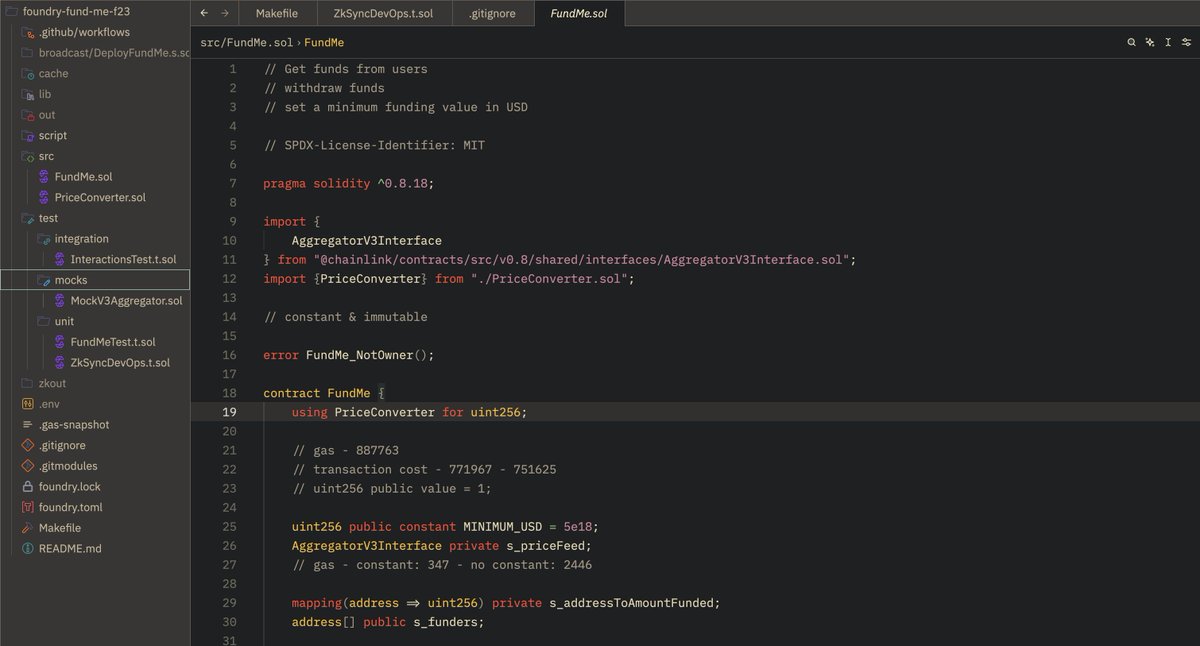The image size is (1200, 646).
Task: Click the lines icon of .gas-snapshot
Action: (28, 425)
